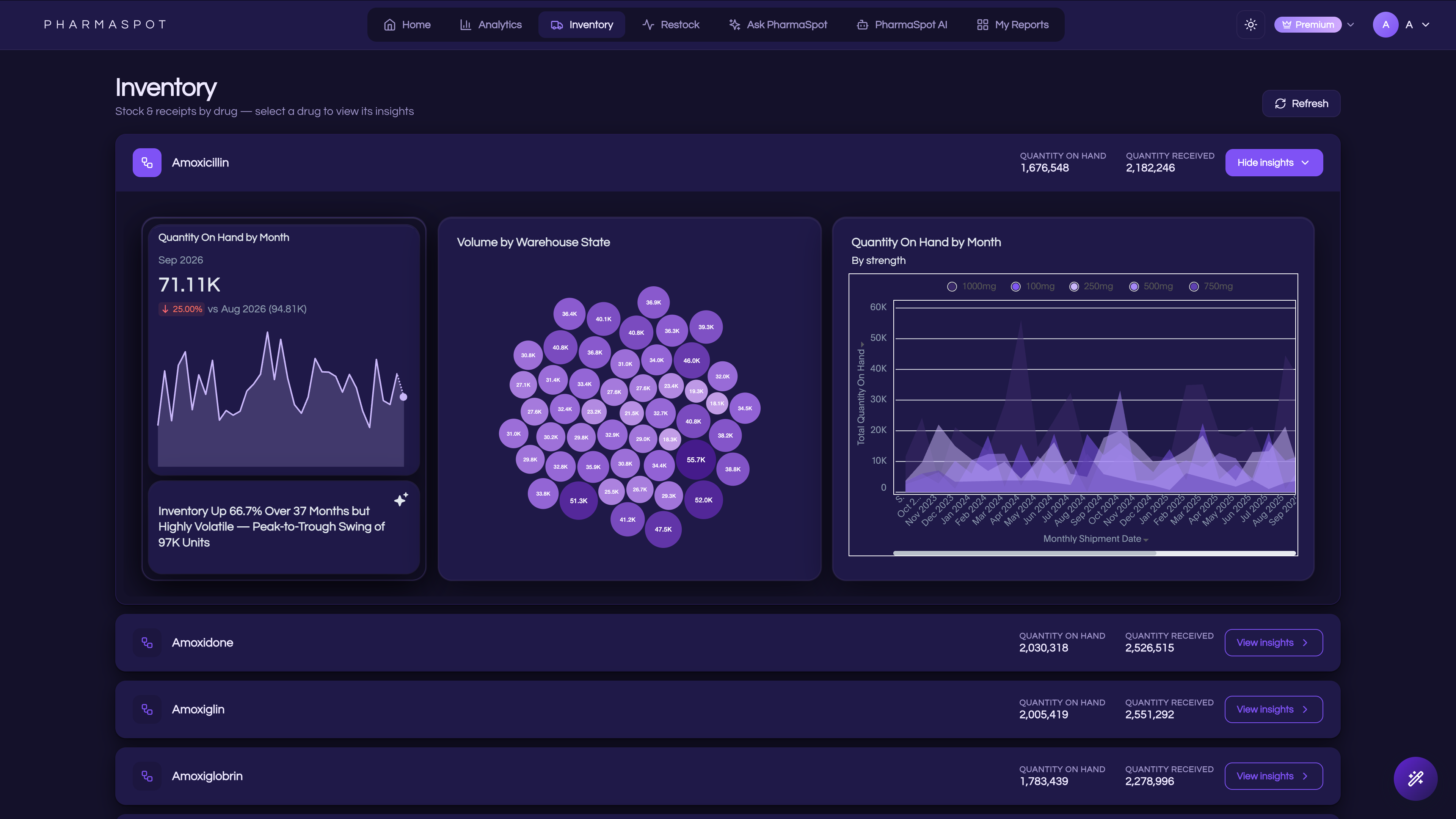Screen dimensions: 1456x819
Task: Collapse Amoxicillin with Hide insights
Action: click(1274, 163)
